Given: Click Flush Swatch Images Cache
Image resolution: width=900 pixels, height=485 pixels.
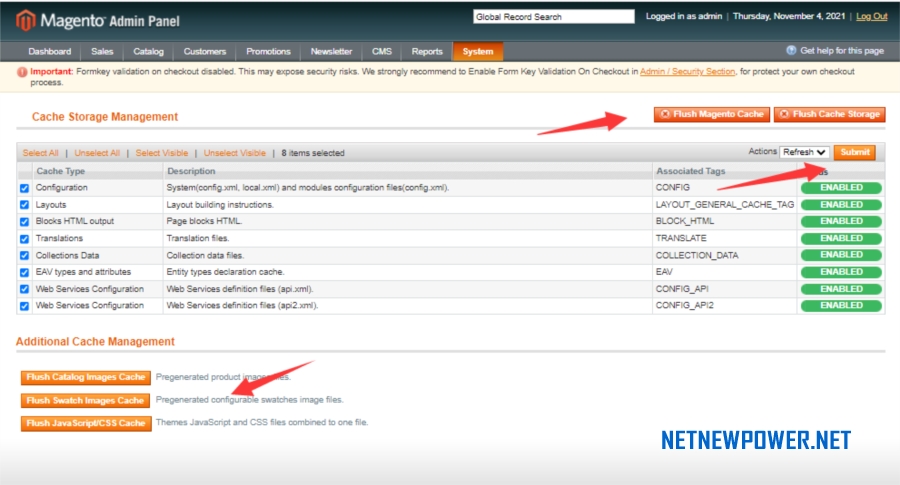Looking at the screenshot, I should tap(86, 400).
